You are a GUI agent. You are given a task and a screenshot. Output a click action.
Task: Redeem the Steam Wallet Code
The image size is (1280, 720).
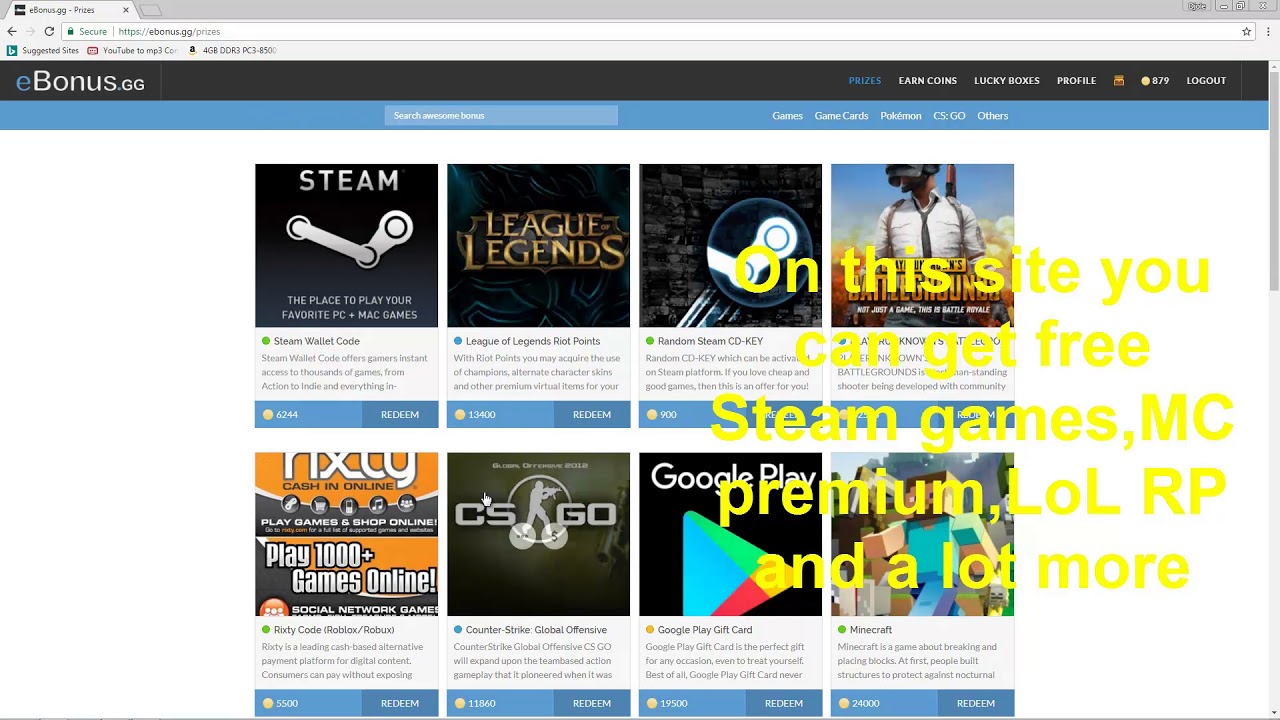tap(400, 414)
